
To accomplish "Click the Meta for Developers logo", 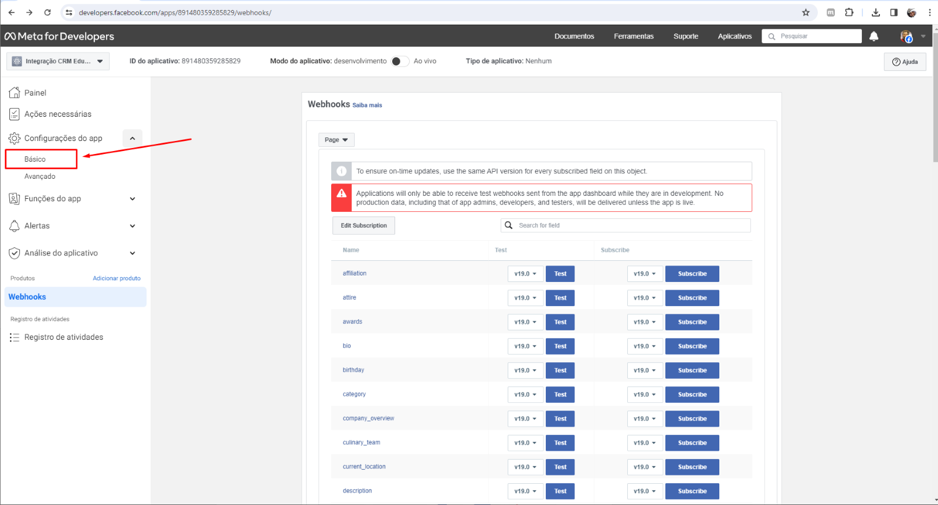I will coord(59,36).
